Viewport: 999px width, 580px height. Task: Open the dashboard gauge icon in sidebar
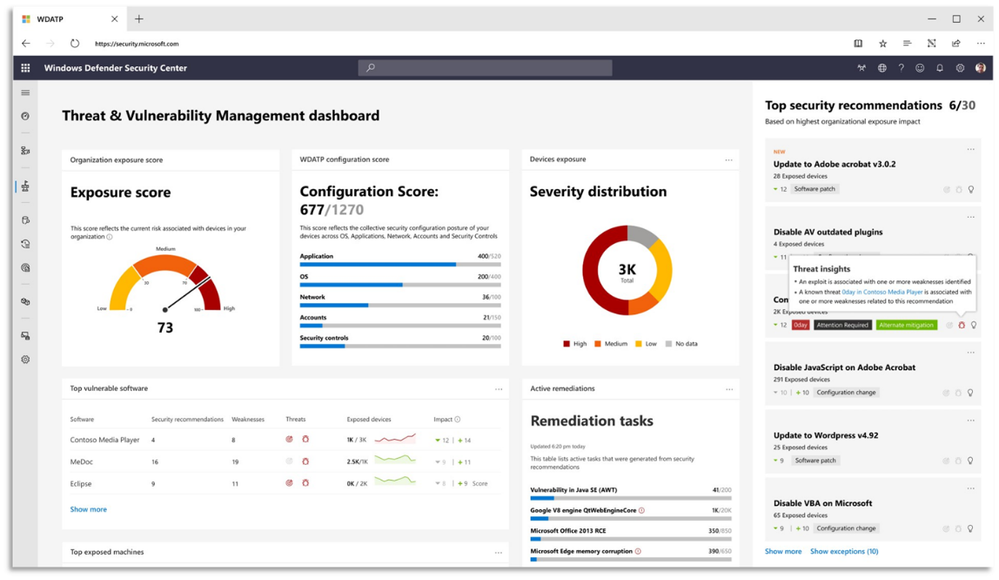(x=25, y=117)
